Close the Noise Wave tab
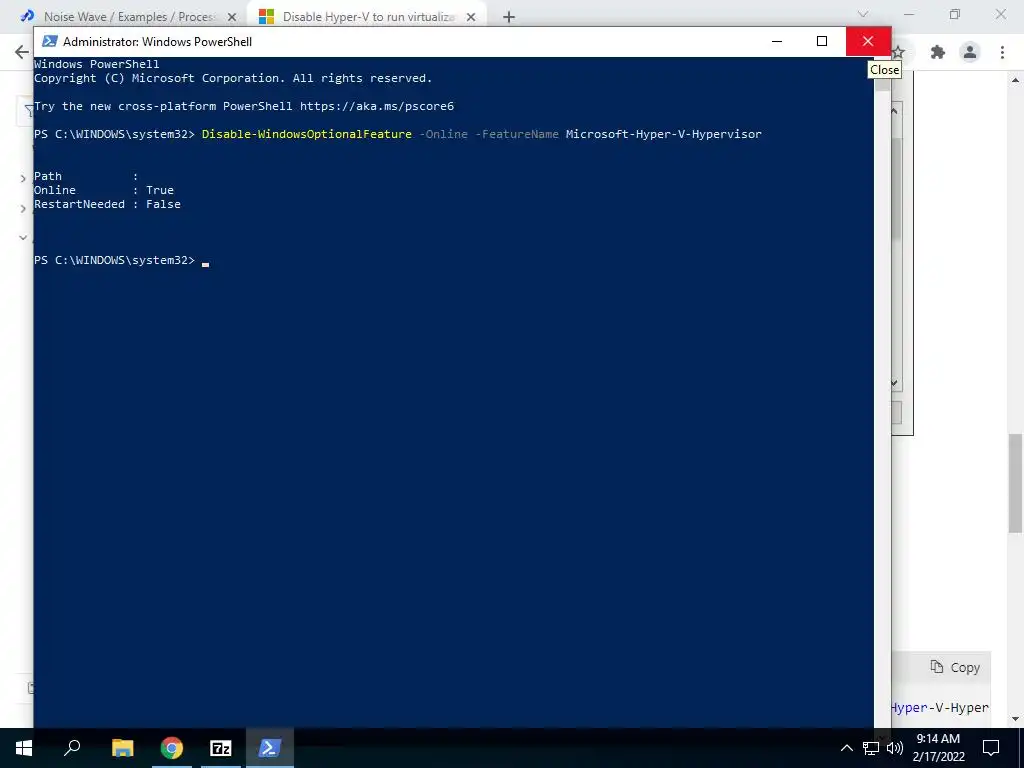The height and width of the screenshot is (768, 1024). click(x=231, y=17)
